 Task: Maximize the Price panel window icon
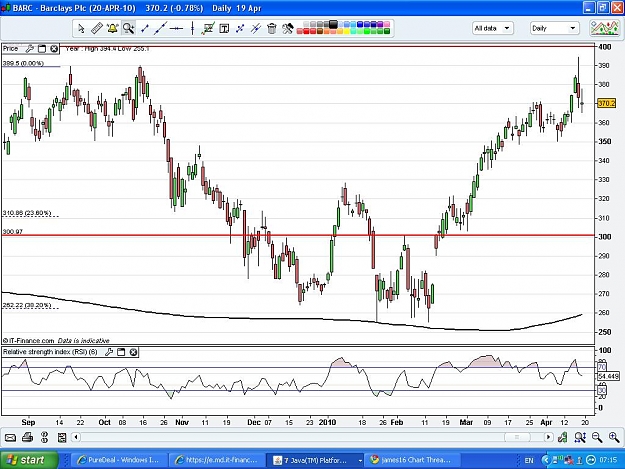tap(42, 49)
